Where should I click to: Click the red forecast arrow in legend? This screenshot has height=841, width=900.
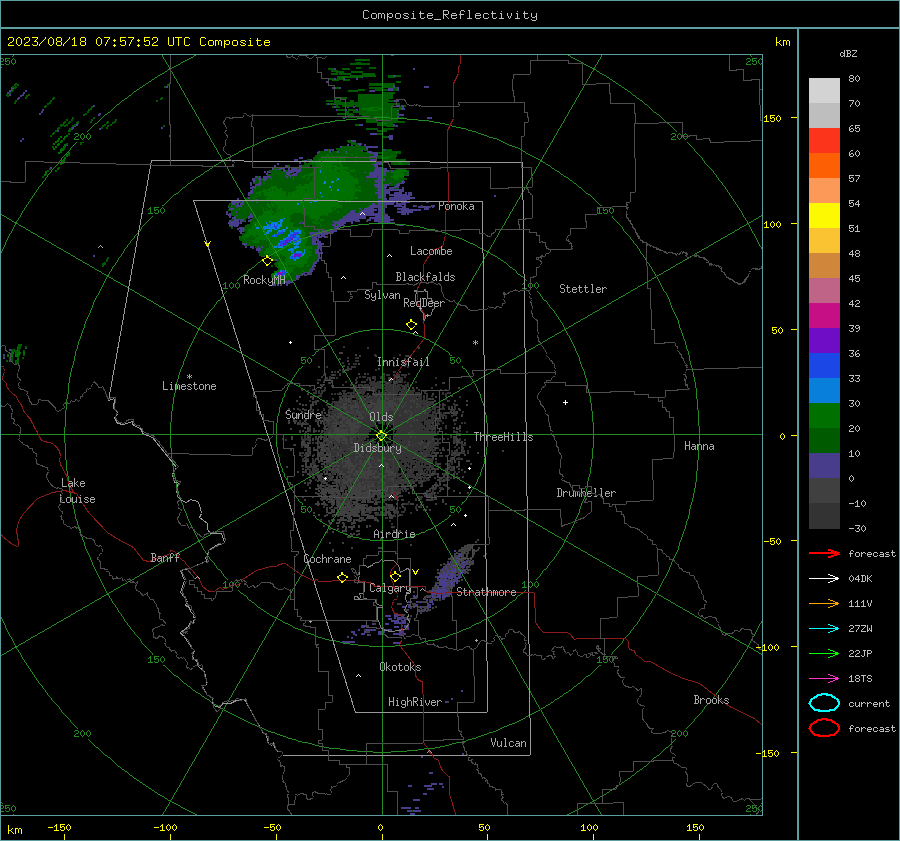click(824, 553)
